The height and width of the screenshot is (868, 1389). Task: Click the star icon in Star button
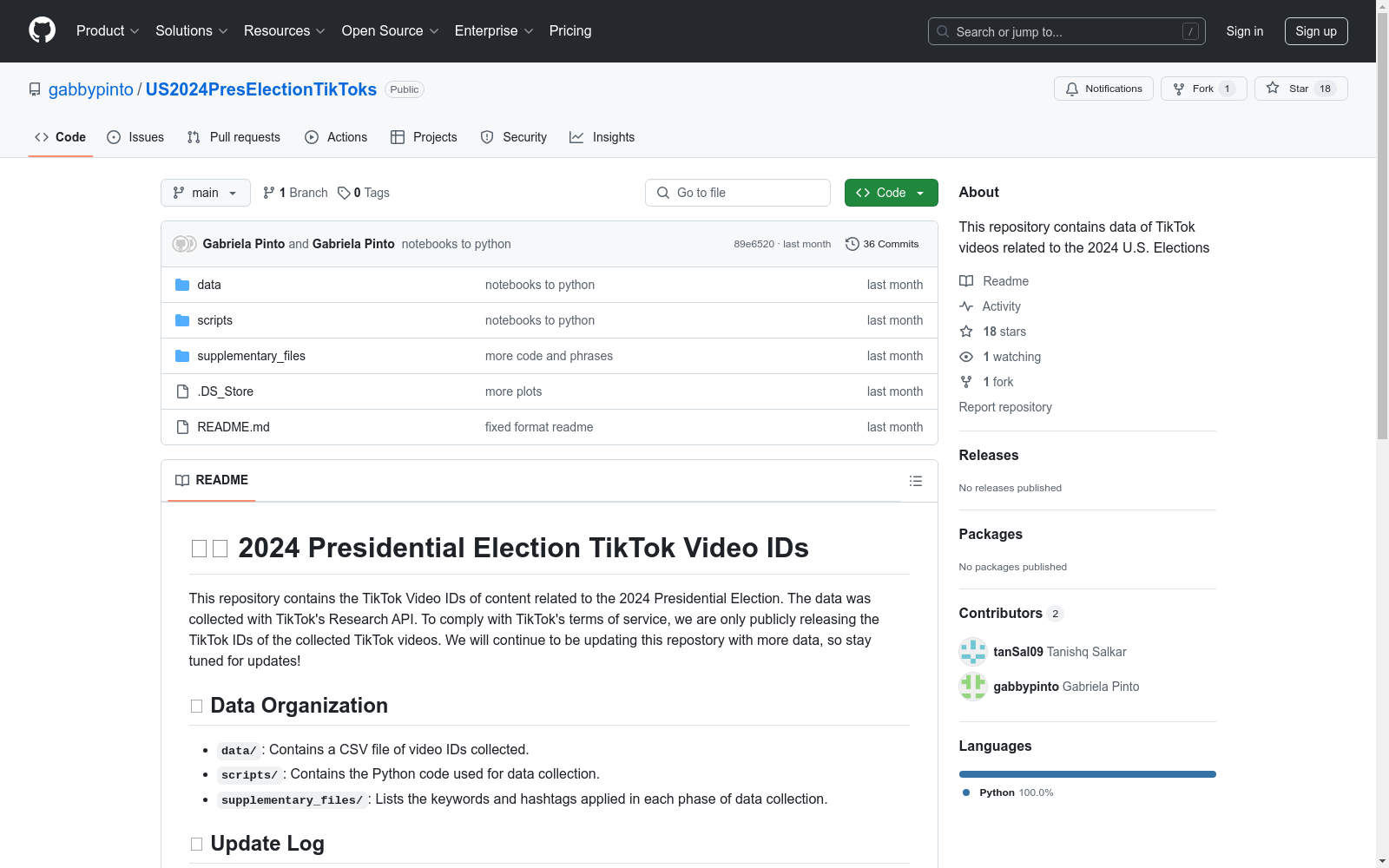pos(1273,88)
